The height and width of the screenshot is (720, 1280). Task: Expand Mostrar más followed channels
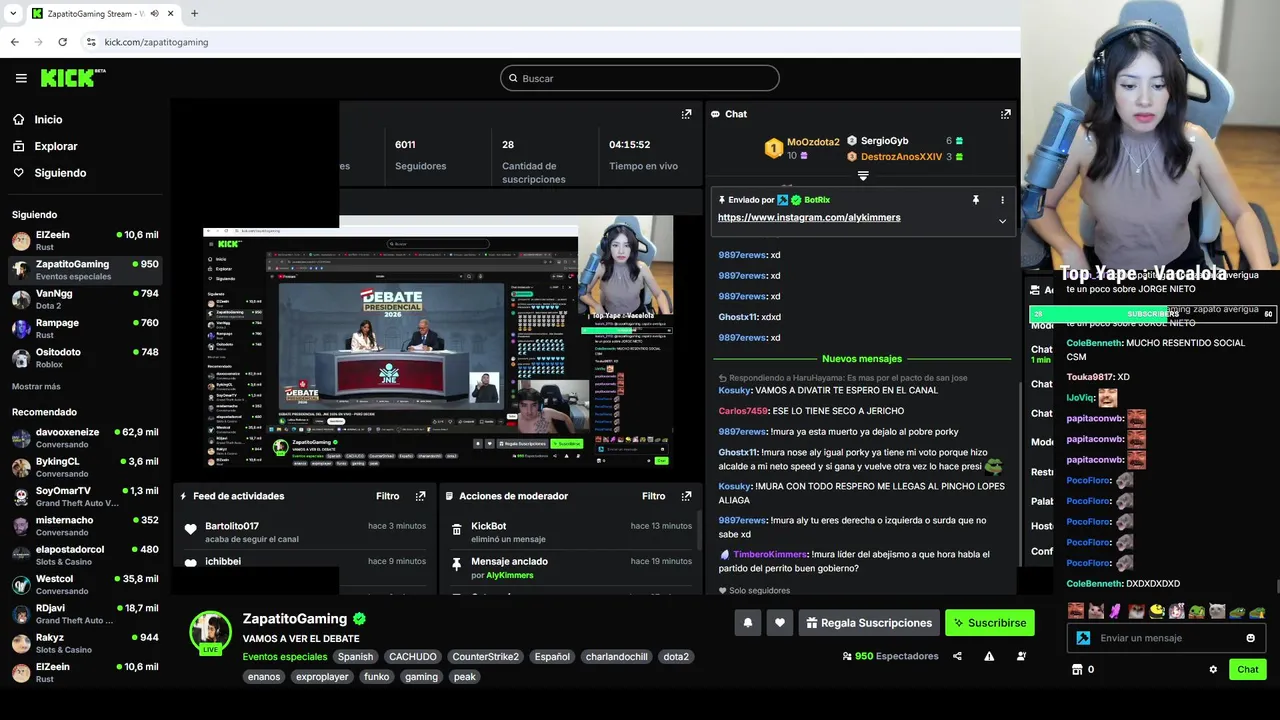coord(36,386)
